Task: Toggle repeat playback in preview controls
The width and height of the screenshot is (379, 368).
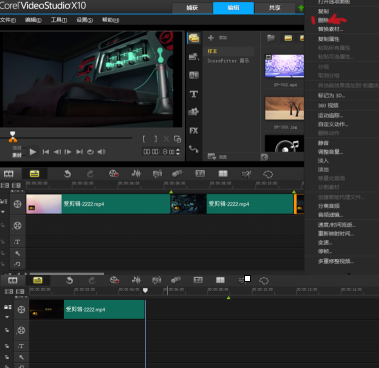Action: pos(90,152)
